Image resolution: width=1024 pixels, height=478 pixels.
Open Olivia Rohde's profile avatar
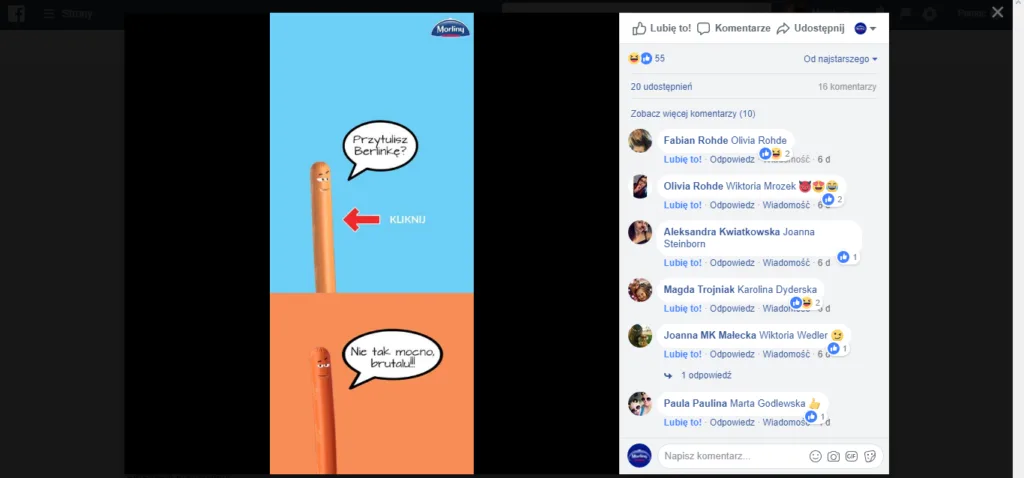[x=640, y=186]
